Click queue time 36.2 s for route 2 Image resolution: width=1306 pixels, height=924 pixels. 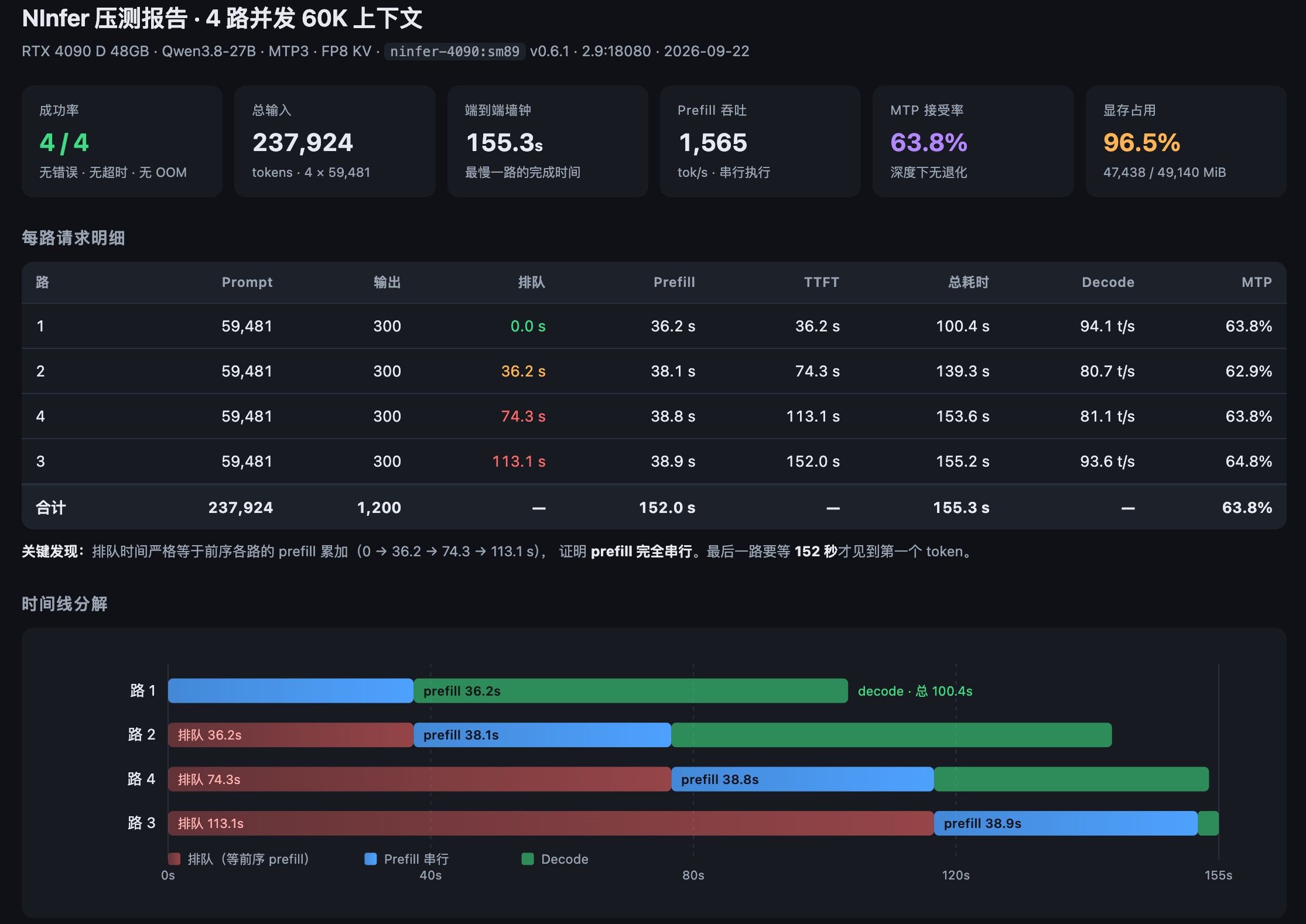pyautogui.click(x=523, y=371)
